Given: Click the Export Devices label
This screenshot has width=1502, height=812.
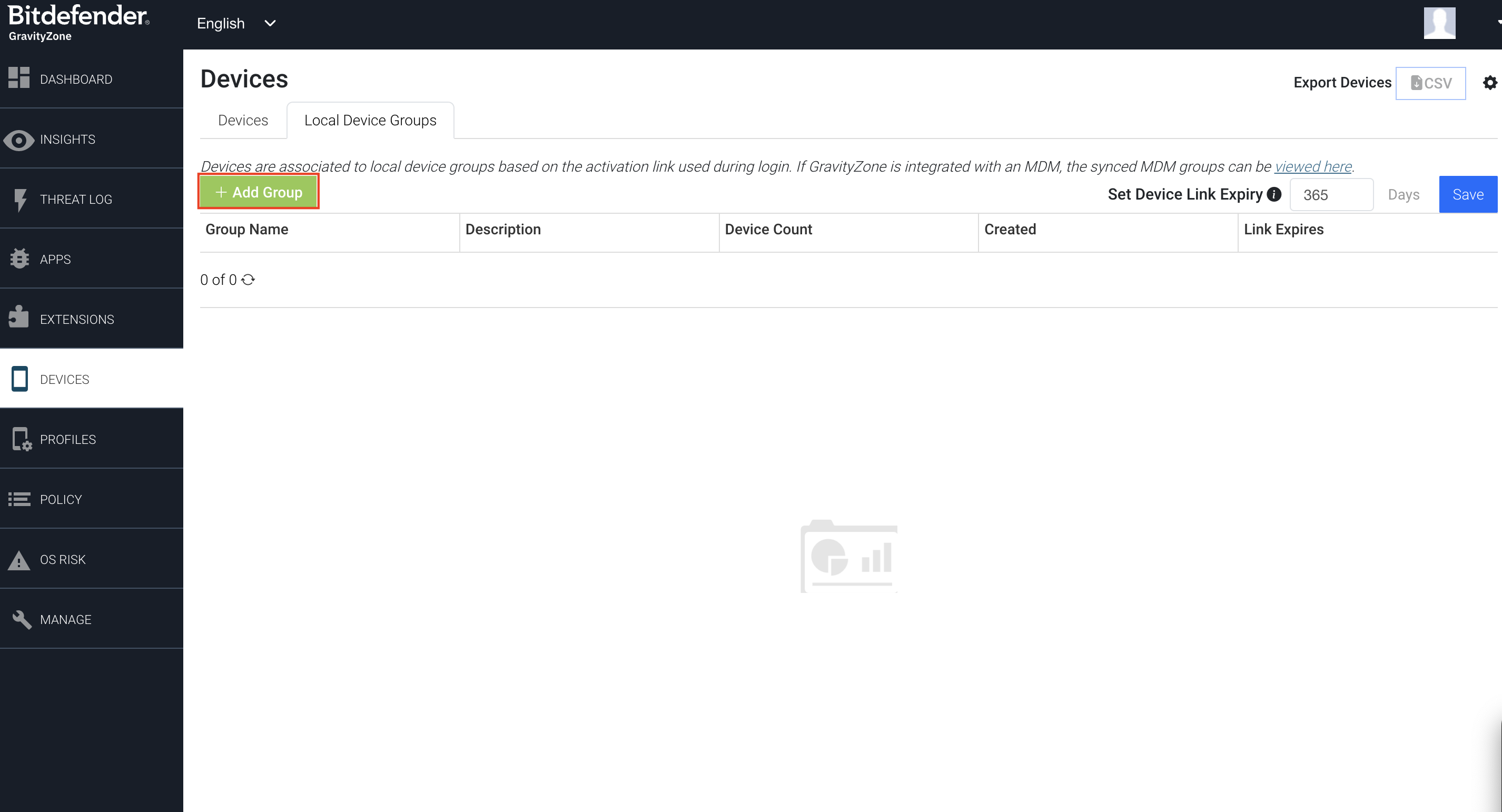Looking at the screenshot, I should [1342, 82].
